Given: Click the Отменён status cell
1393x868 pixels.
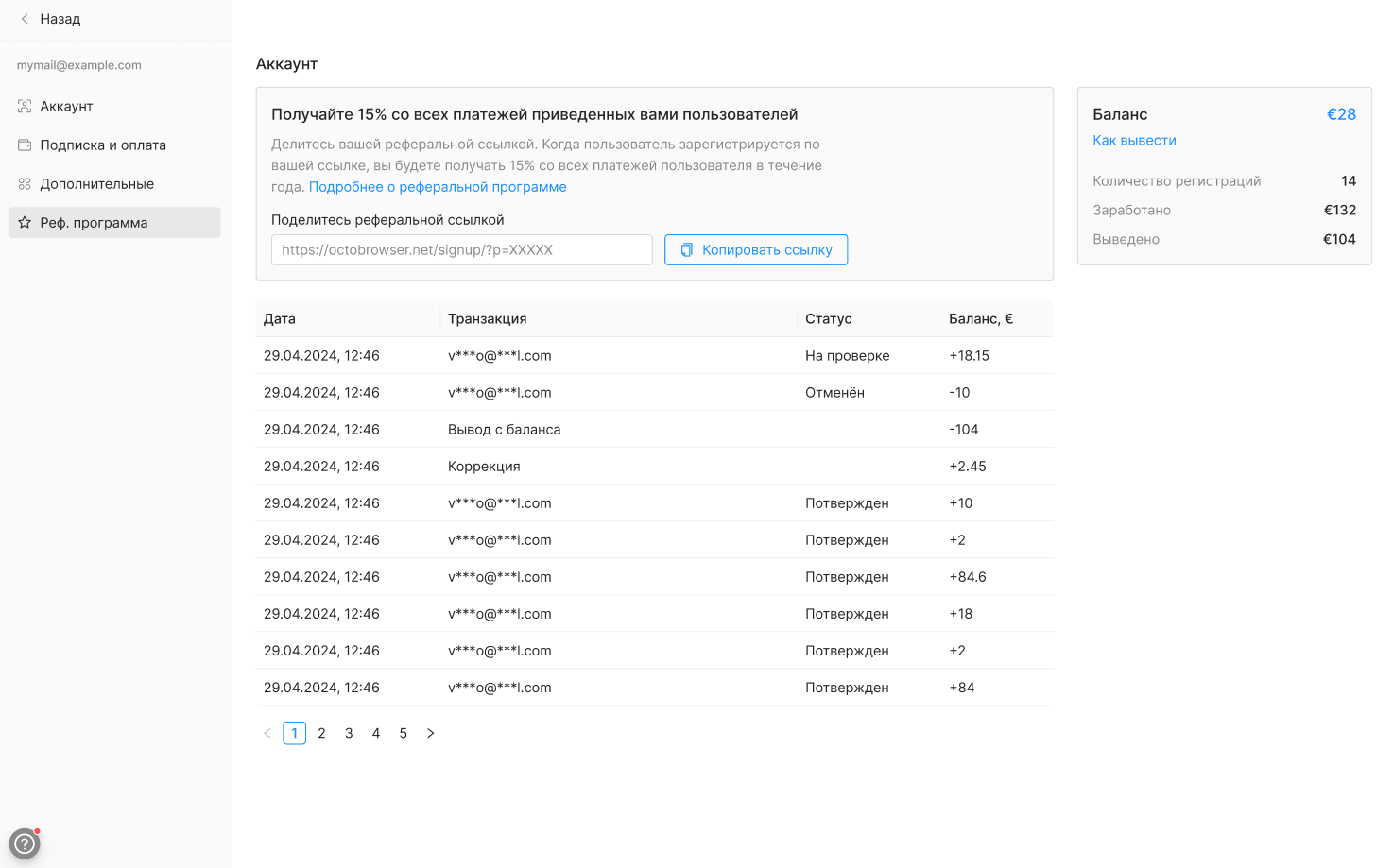Looking at the screenshot, I should (834, 393).
